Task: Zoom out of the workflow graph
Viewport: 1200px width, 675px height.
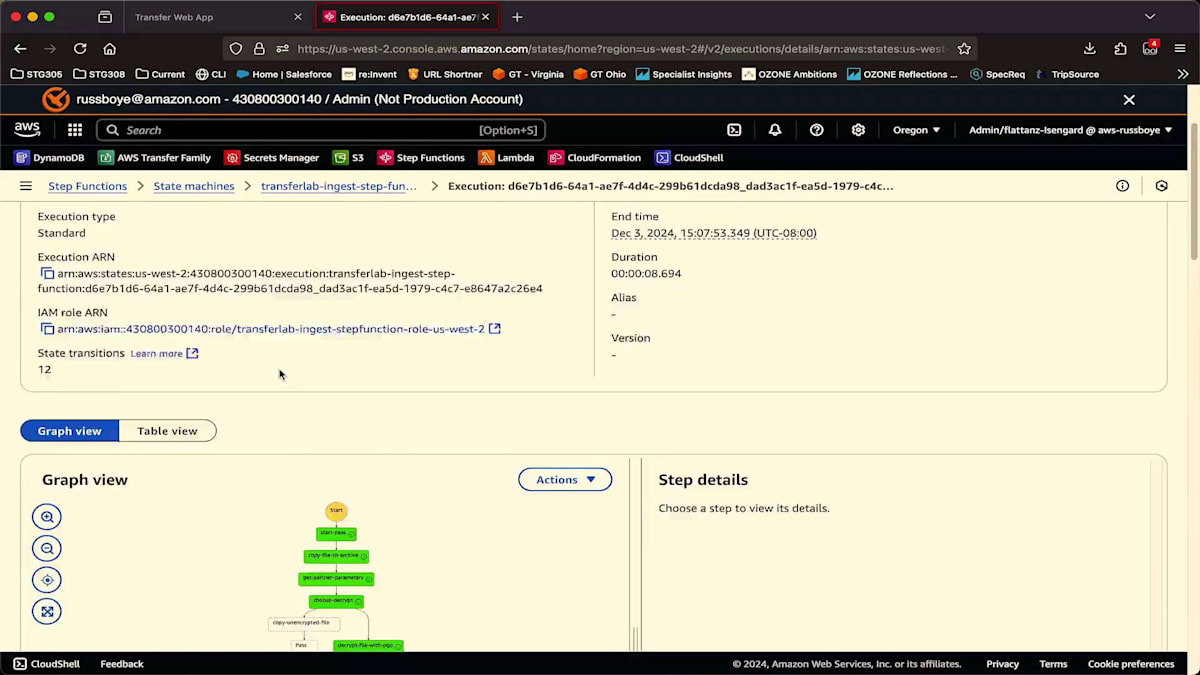Action: coord(46,548)
